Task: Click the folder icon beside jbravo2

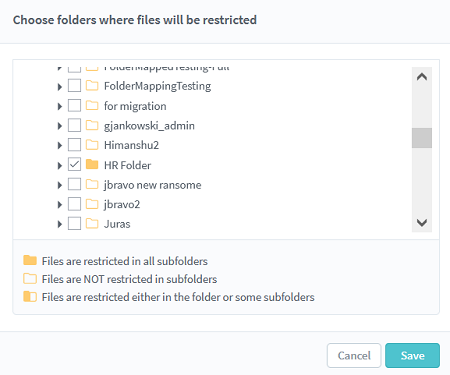Action: coord(92,204)
